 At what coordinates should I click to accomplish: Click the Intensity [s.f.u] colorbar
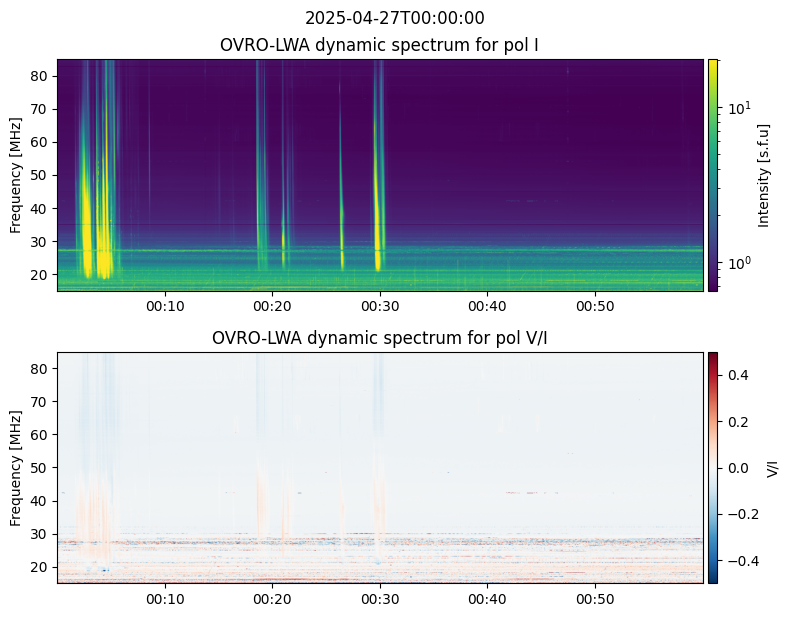(x=713, y=175)
